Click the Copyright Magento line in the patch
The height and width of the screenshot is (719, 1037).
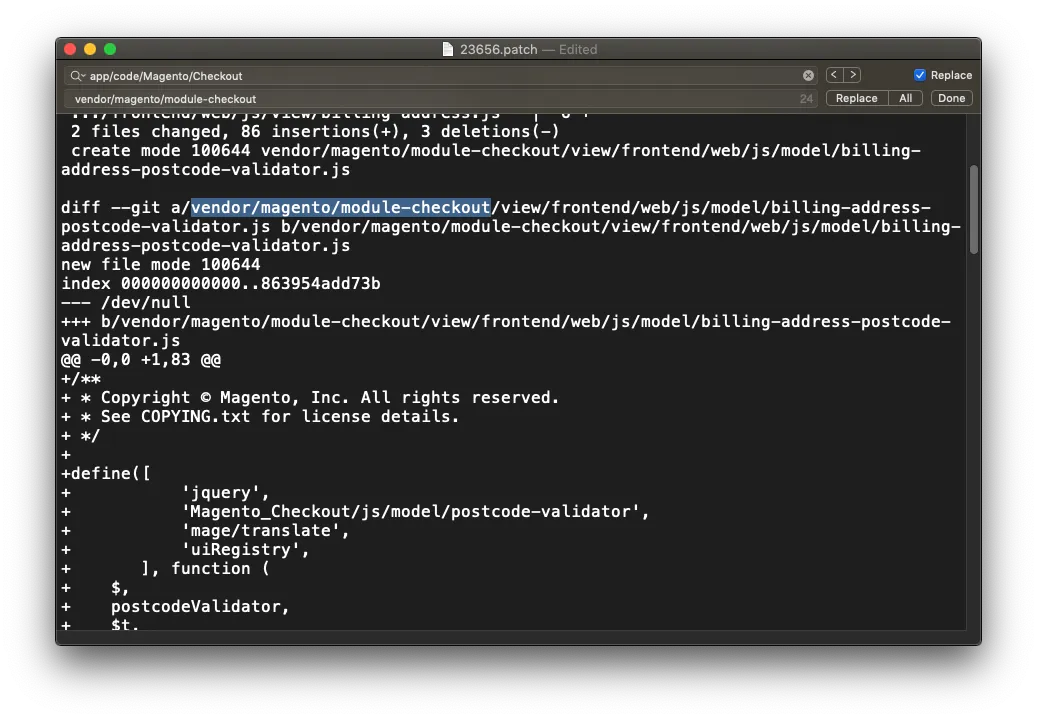click(x=300, y=397)
